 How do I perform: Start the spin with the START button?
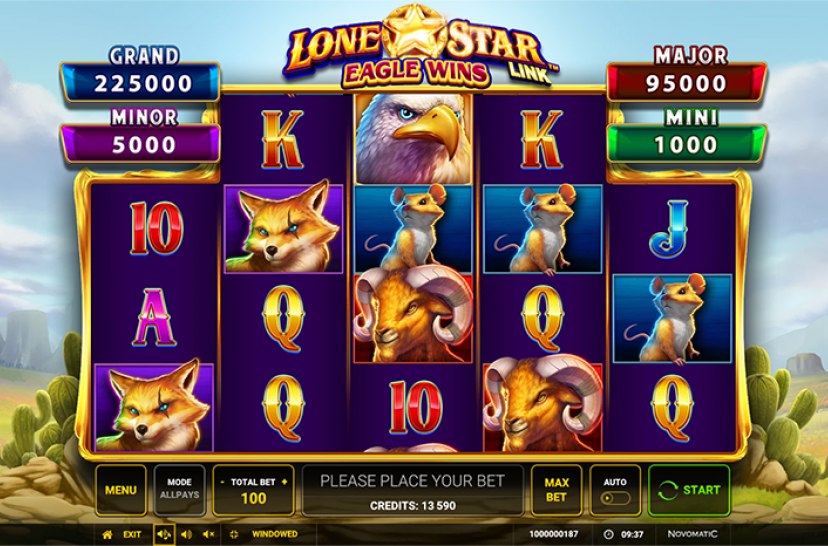689,489
